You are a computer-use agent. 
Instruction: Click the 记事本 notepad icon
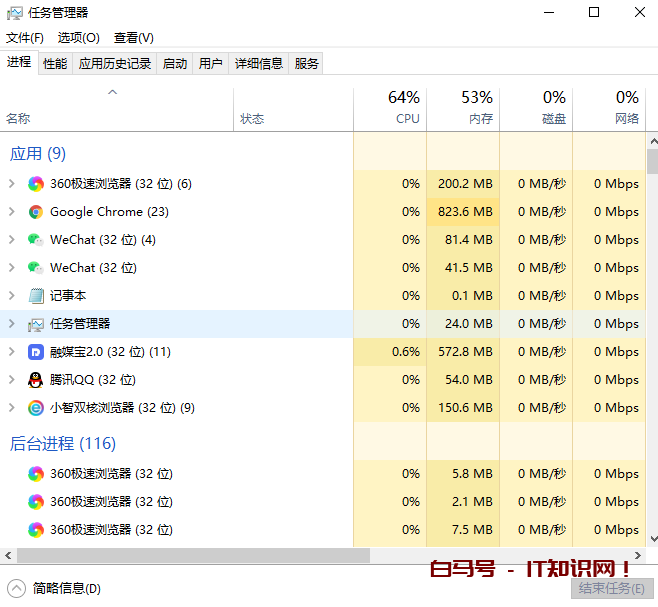36,296
